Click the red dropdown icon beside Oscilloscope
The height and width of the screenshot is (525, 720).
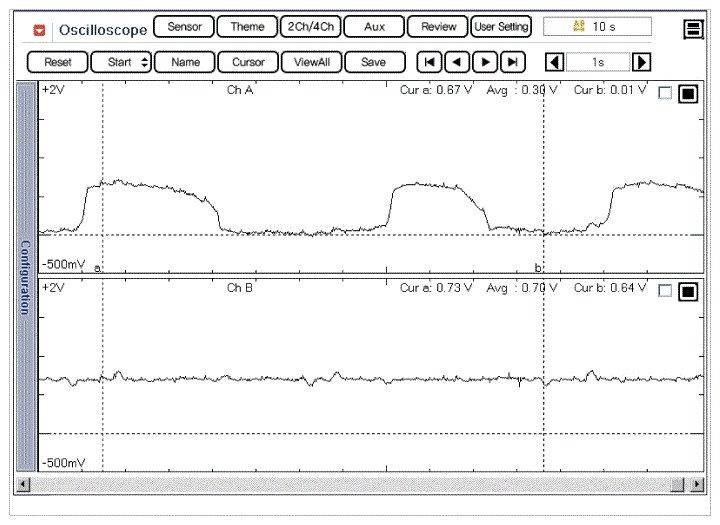click(40, 29)
